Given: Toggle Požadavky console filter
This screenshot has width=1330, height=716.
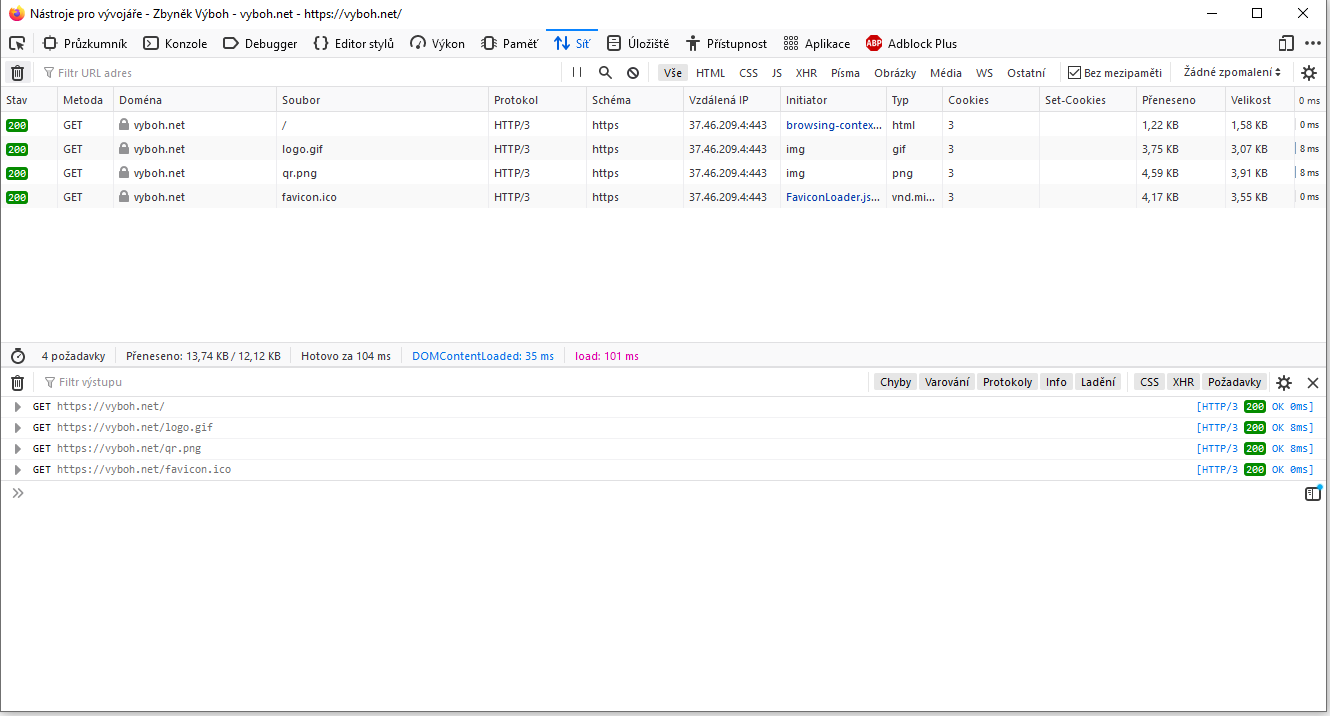Looking at the screenshot, I should pyautogui.click(x=1234, y=382).
